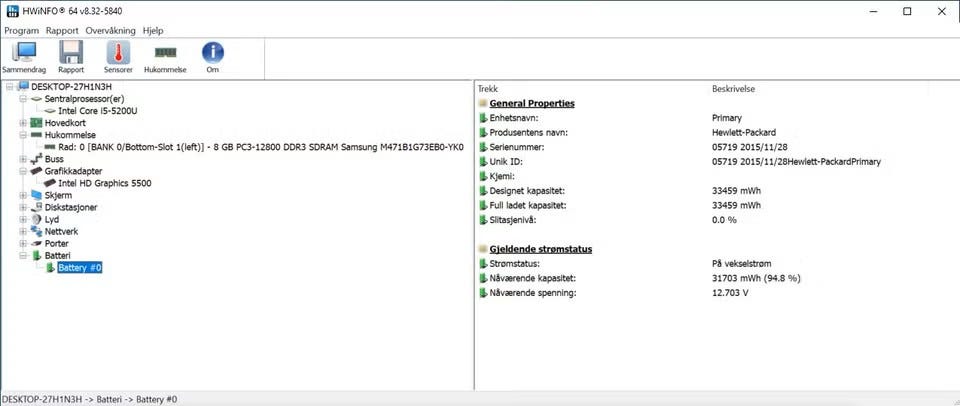Expand the Hovedkort tree node
960x406 pixels.
coord(23,122)
